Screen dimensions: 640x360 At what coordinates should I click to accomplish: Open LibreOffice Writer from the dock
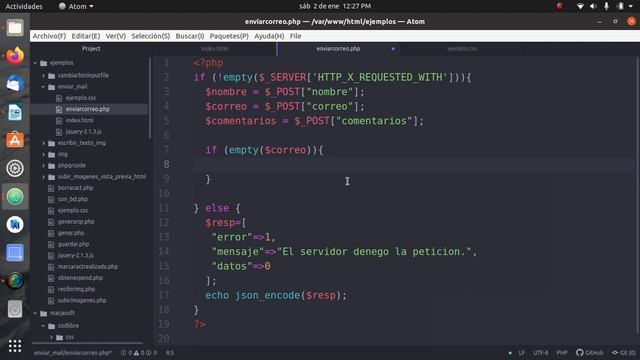(15, 112)
